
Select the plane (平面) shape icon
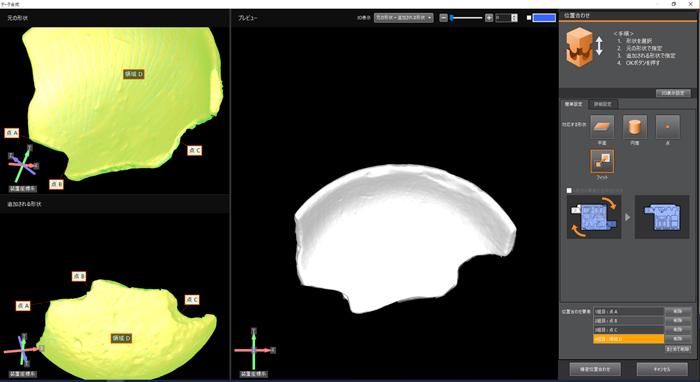click(x=602, y=127)
